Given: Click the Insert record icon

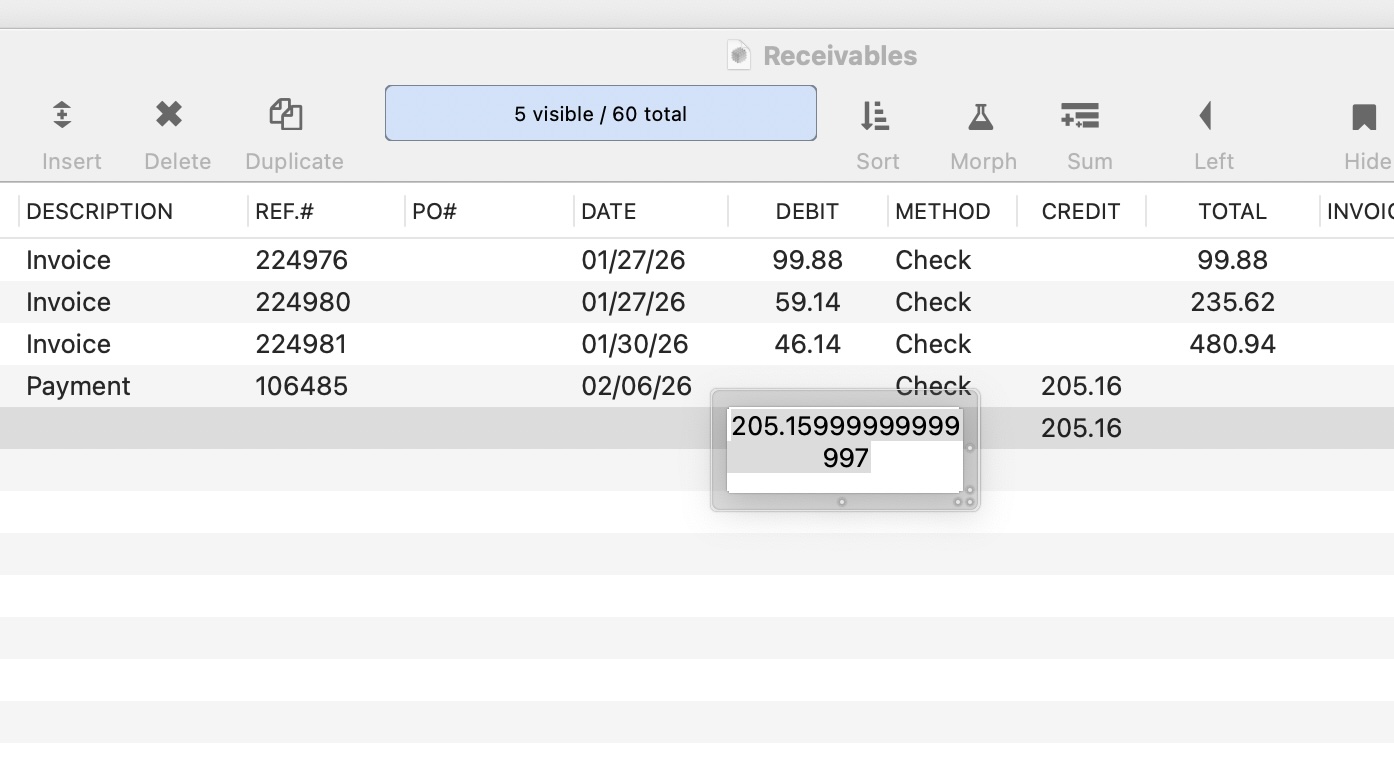Looking at the screenshot, I should click(62, 116).
